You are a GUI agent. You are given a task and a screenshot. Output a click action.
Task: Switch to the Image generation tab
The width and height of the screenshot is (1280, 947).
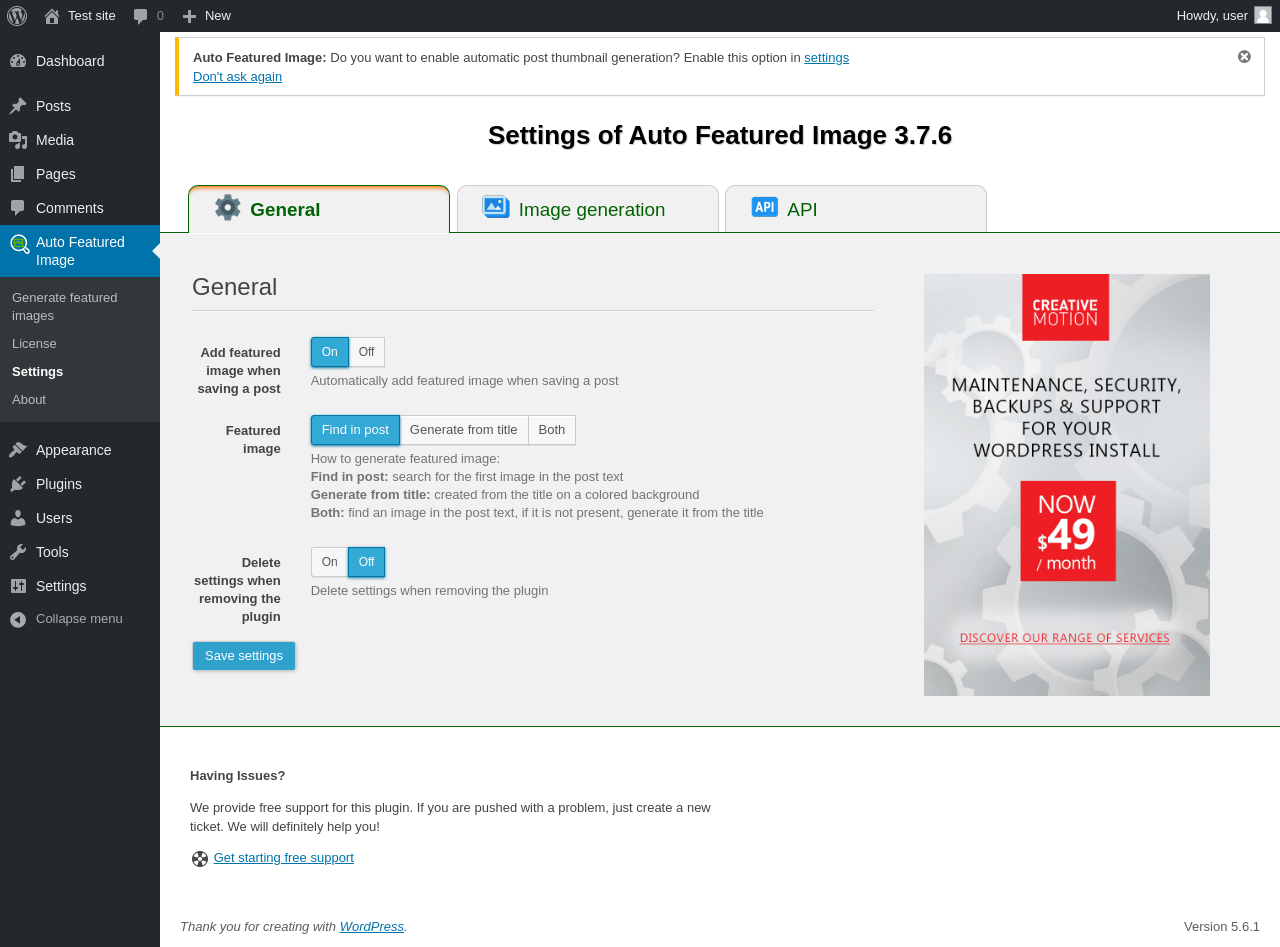[x=588, y=209]
